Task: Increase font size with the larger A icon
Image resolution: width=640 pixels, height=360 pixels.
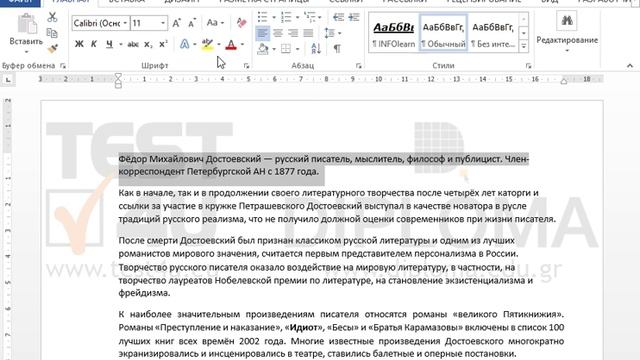Action: tap(176, 23)
